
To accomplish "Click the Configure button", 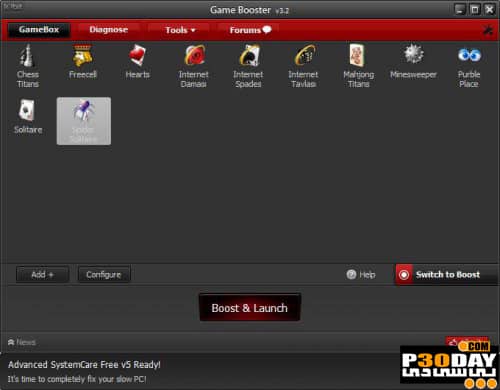I will coord(104,275).
